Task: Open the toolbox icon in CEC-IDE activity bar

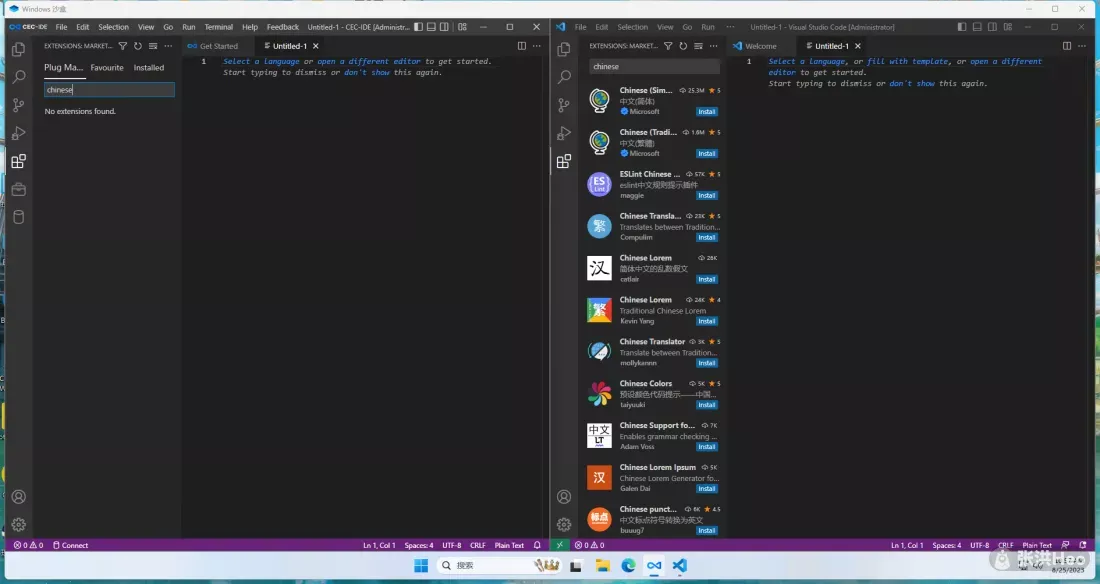Action: 18,189
